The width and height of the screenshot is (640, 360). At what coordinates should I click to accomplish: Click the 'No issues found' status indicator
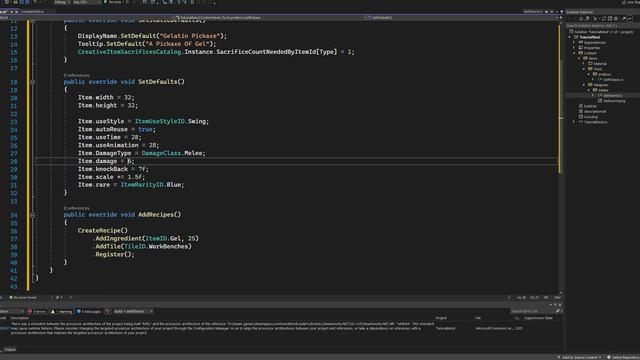pyautogui.click(x=23, y=298)
